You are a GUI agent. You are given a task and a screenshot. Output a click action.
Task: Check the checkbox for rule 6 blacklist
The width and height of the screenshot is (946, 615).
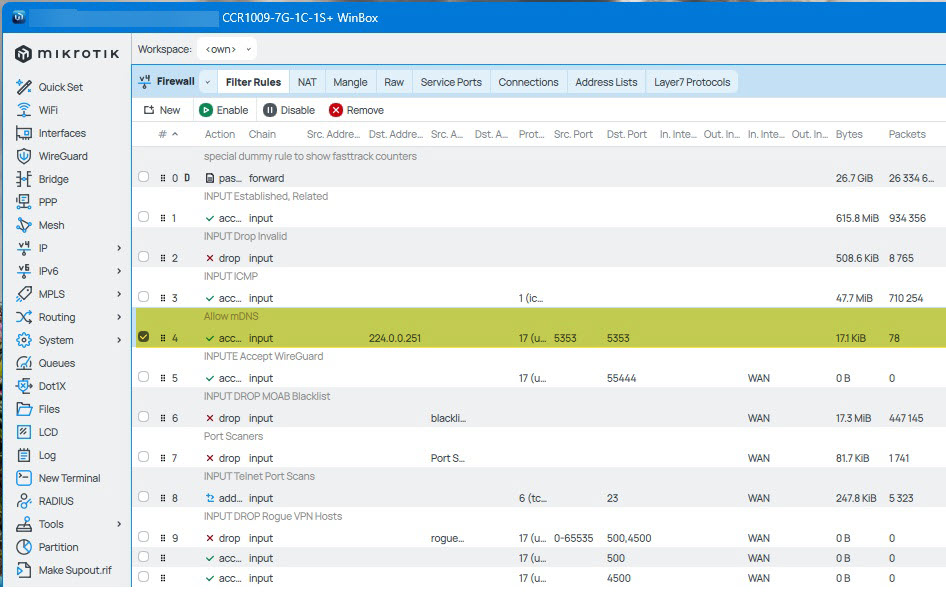(x=144, y=417)
